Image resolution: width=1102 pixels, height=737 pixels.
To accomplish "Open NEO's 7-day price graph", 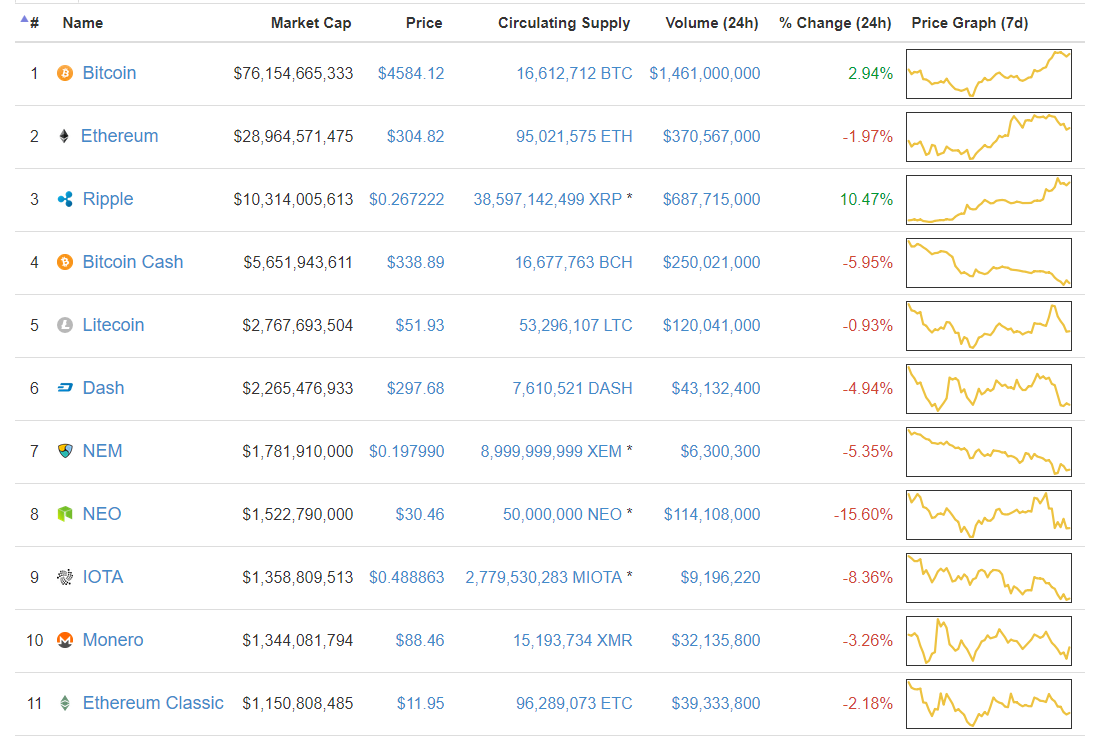I will [x=988, y=515].
